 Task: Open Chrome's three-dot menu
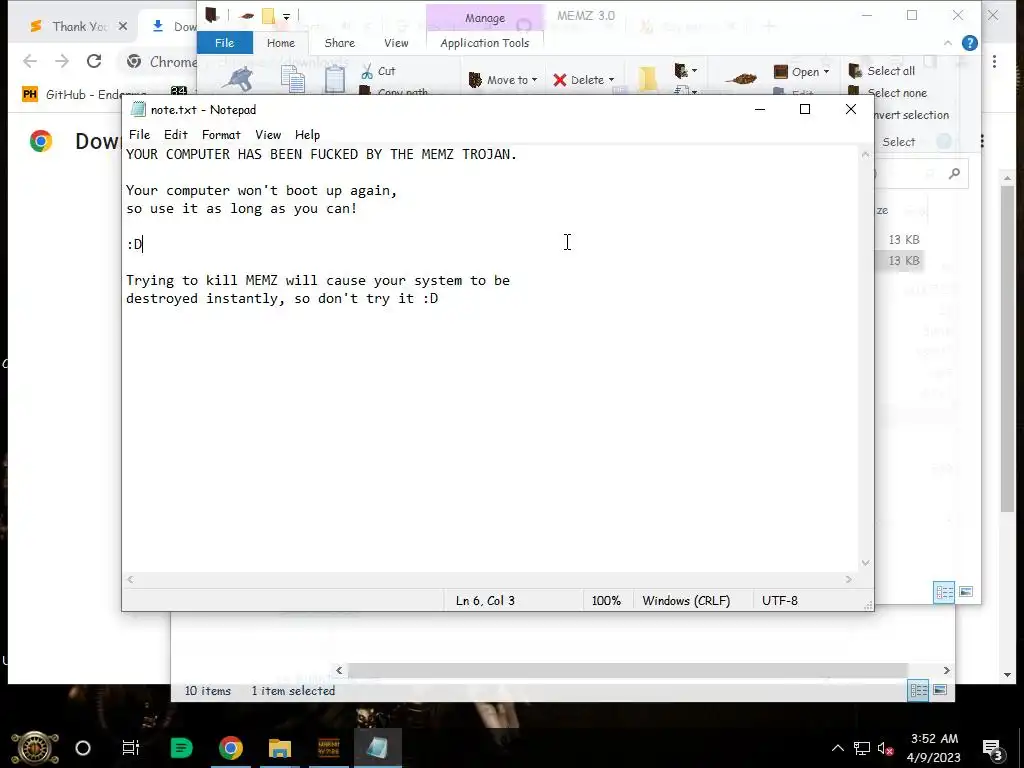pyautogui.click(x=995, y=61)
